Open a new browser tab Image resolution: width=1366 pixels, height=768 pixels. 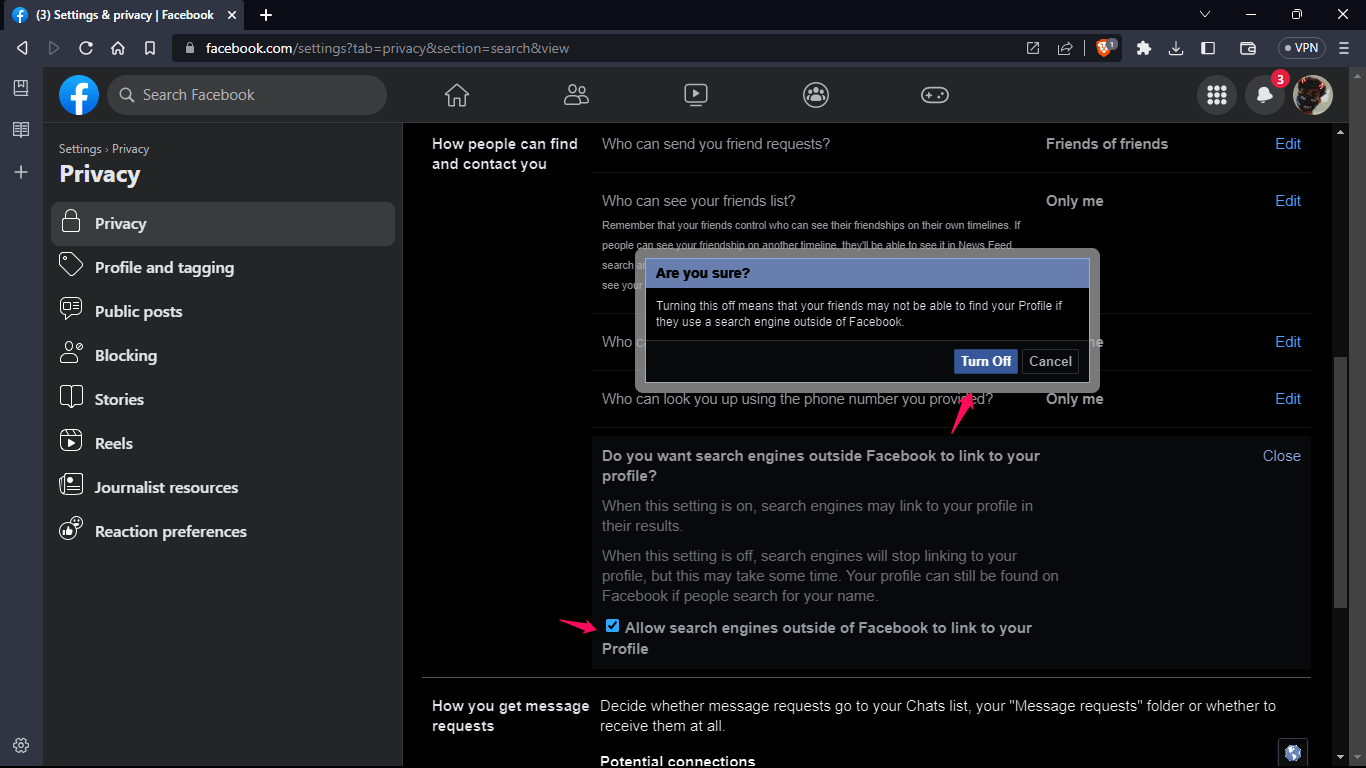point(266,15)
